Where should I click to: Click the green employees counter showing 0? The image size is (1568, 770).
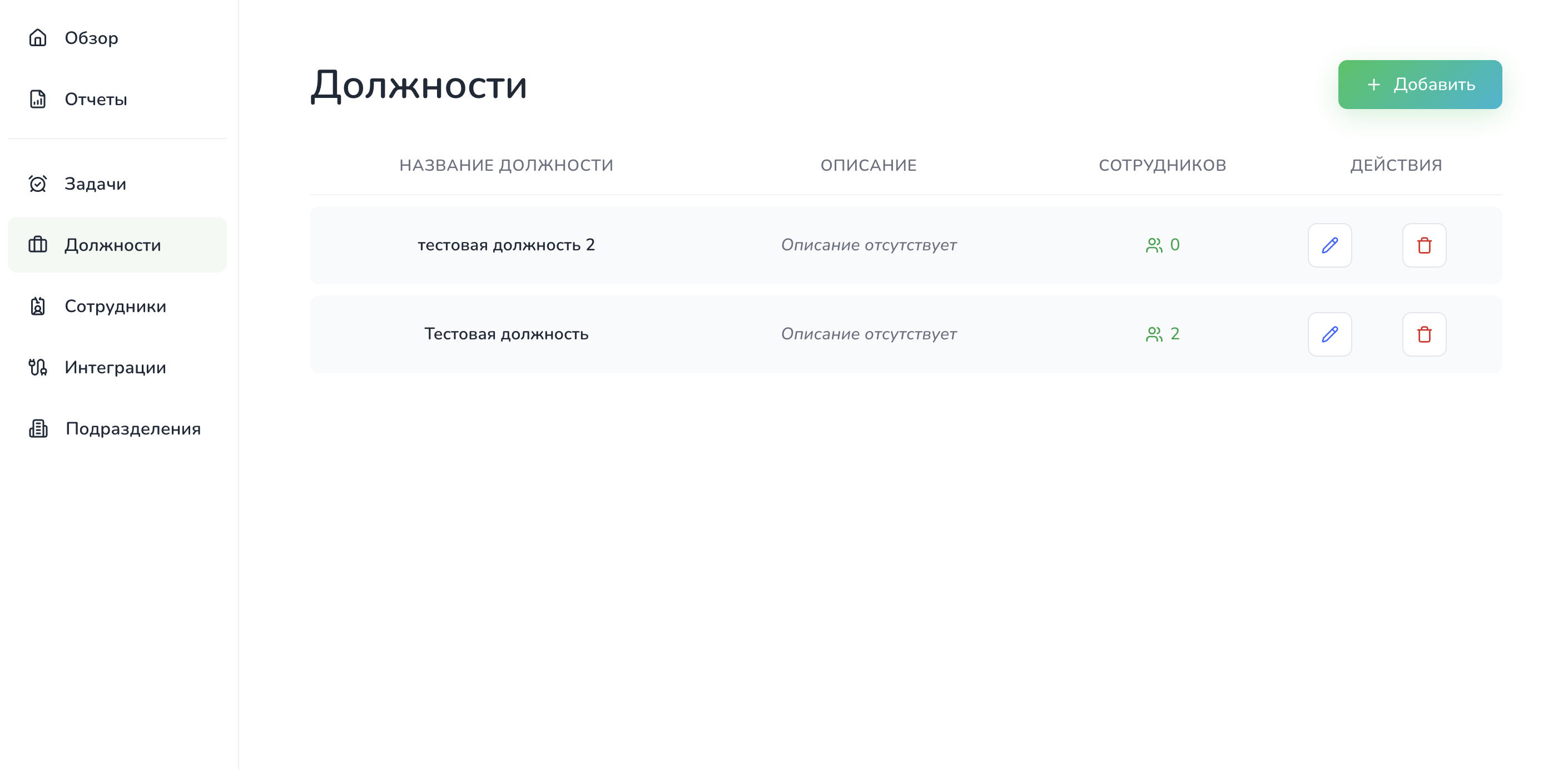[x=1162, y=245]
